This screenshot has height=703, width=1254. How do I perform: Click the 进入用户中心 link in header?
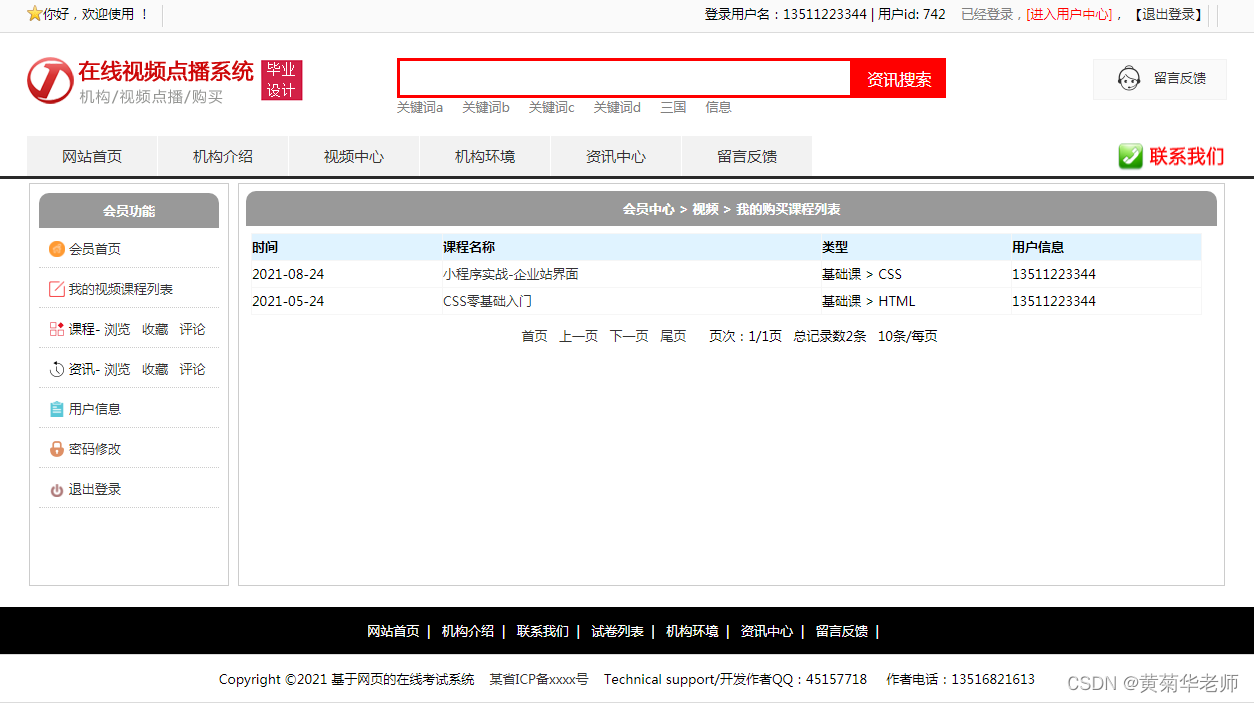click(x=1069, y=14)
